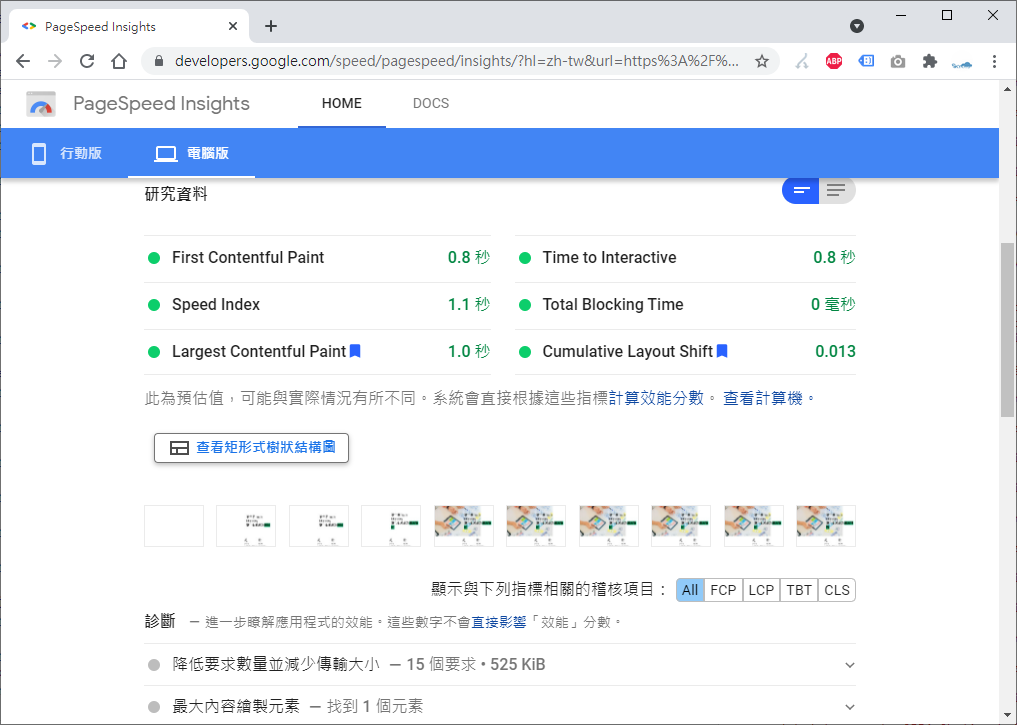
Task: Click the blue cloud extension icon
Action: [962, 64]
